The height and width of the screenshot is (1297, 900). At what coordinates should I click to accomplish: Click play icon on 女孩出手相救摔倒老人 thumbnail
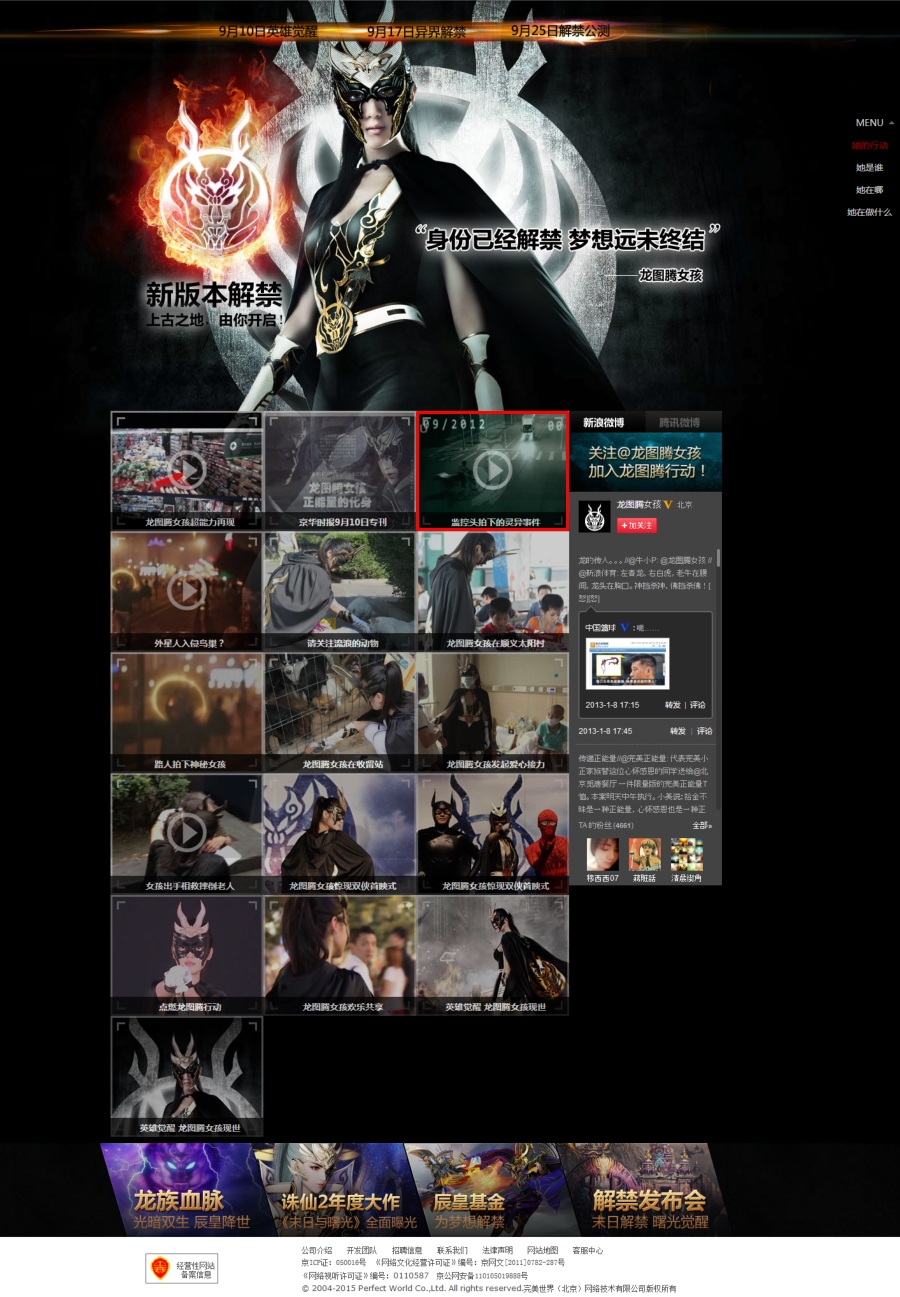[187, 832]
